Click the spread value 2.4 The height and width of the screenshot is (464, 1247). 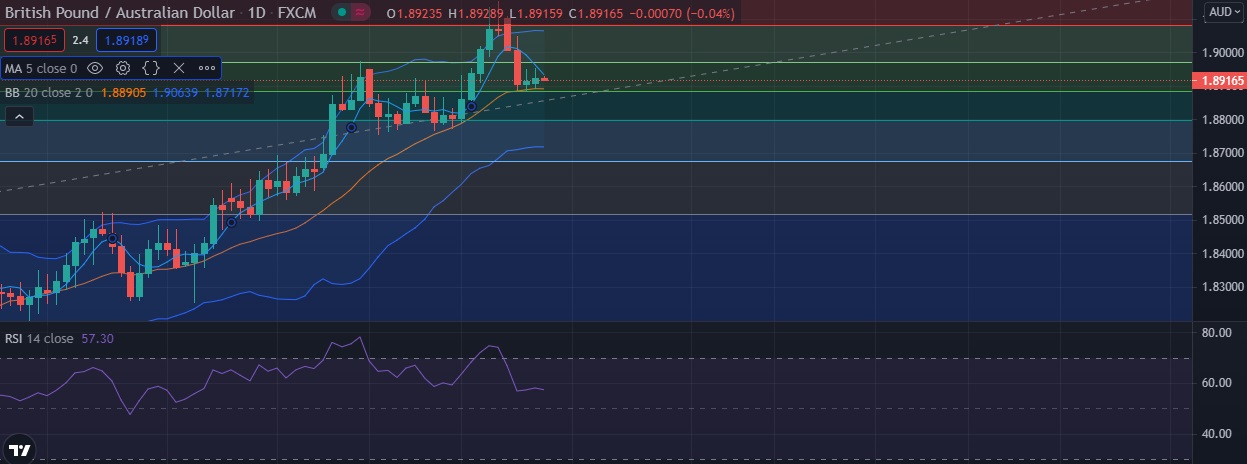pos(81,41)
